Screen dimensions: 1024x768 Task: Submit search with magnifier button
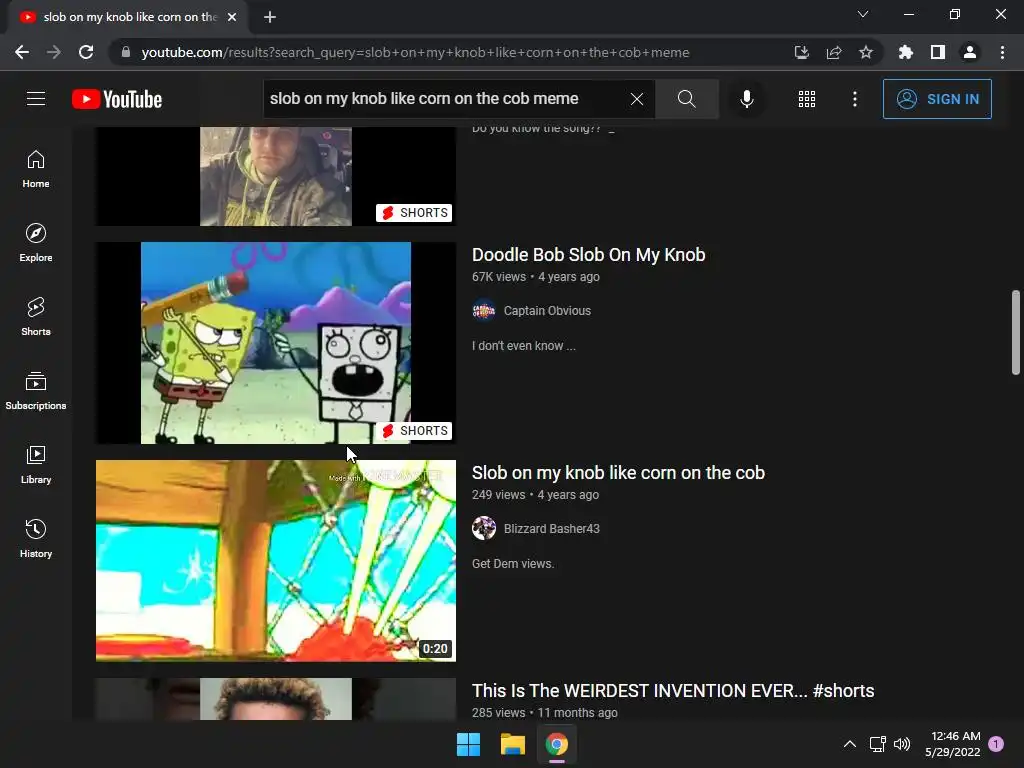[x=686, y=99]
